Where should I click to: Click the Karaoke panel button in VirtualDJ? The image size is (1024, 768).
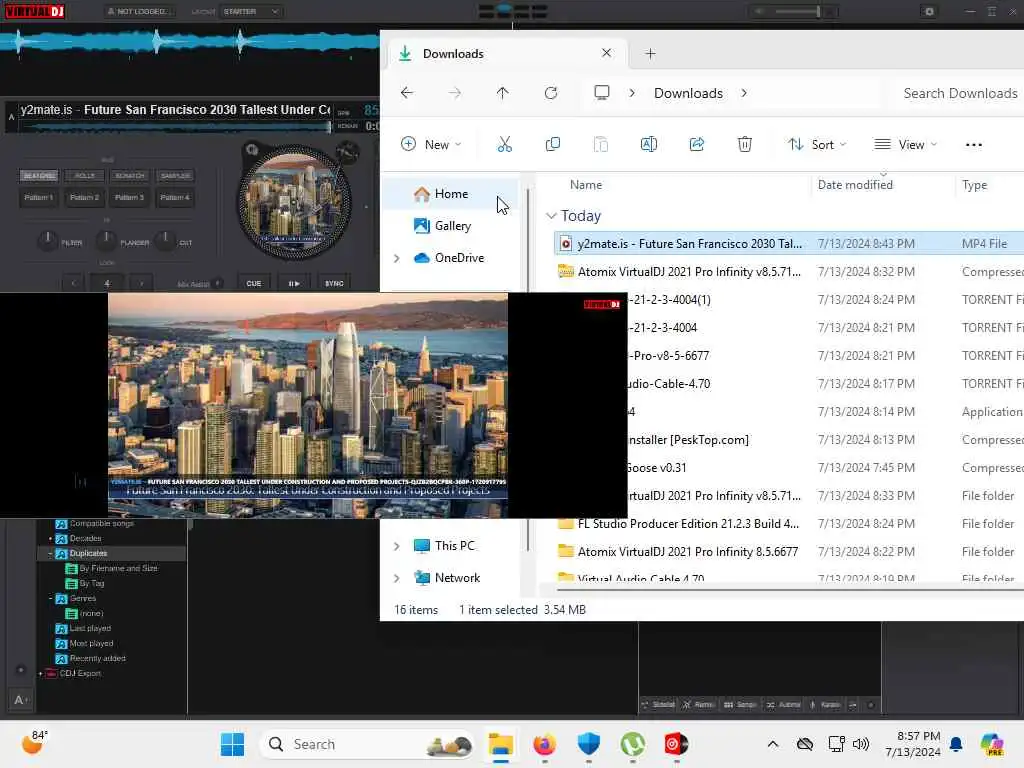[x=825, y=705]
